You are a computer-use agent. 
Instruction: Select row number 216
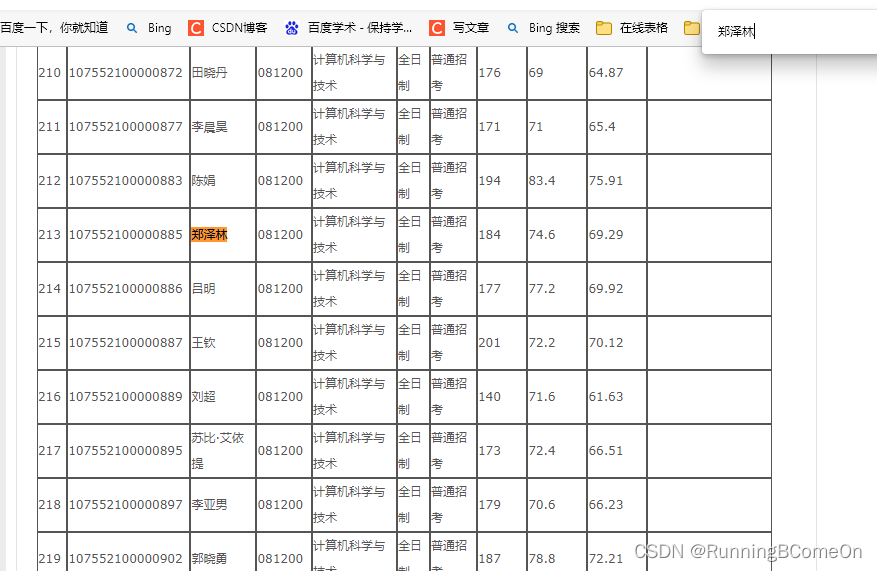pos(50,397)
